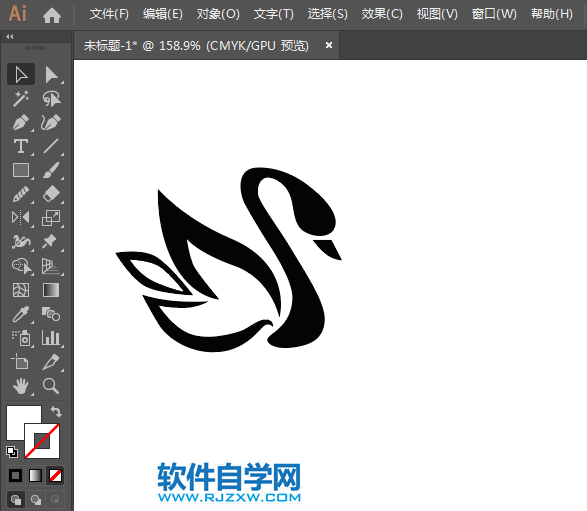Screen dimensions: 587x511
Task: Select the Rectangle tool
Action: [x=21, y=170]
